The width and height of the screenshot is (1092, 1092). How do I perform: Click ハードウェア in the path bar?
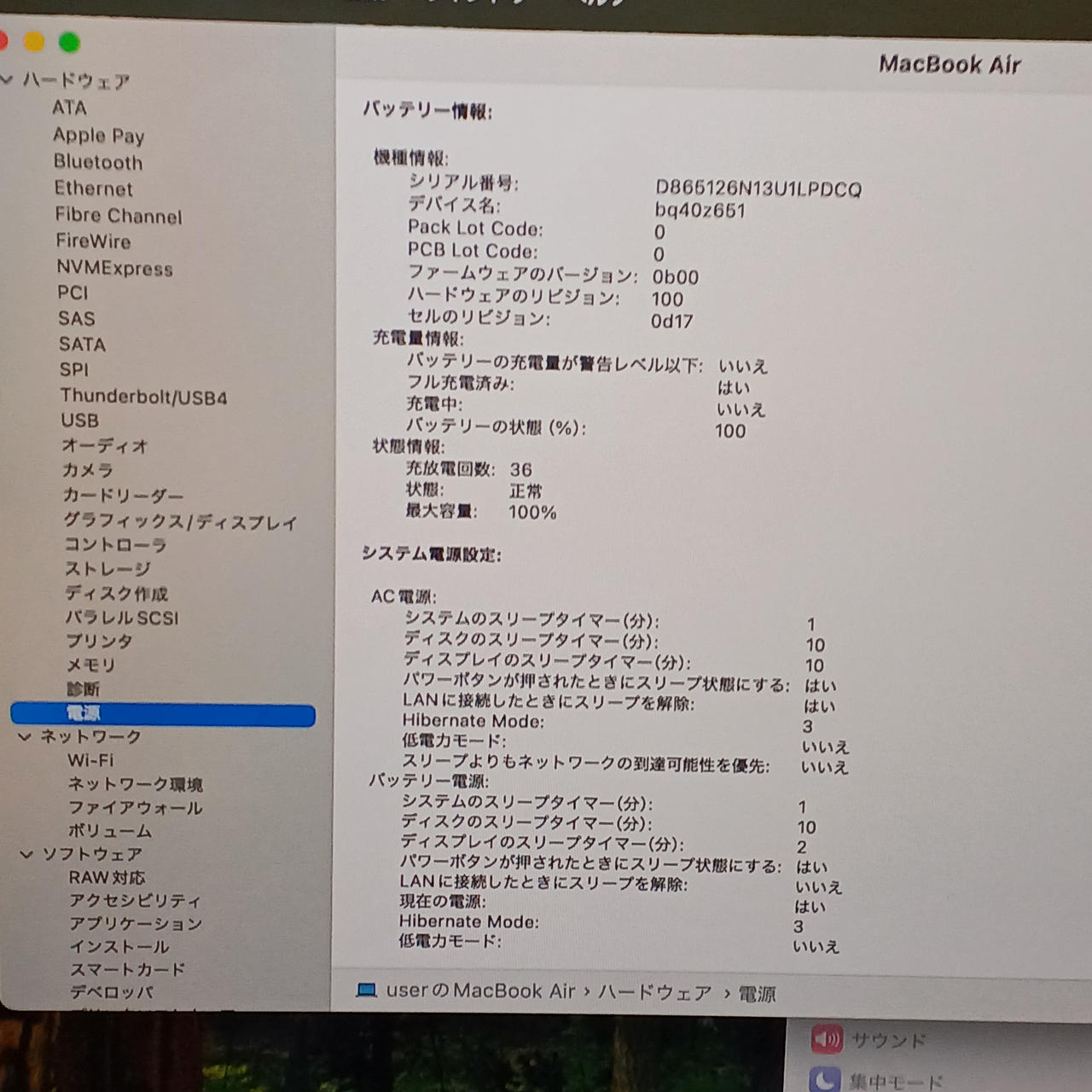pos(654,993)
